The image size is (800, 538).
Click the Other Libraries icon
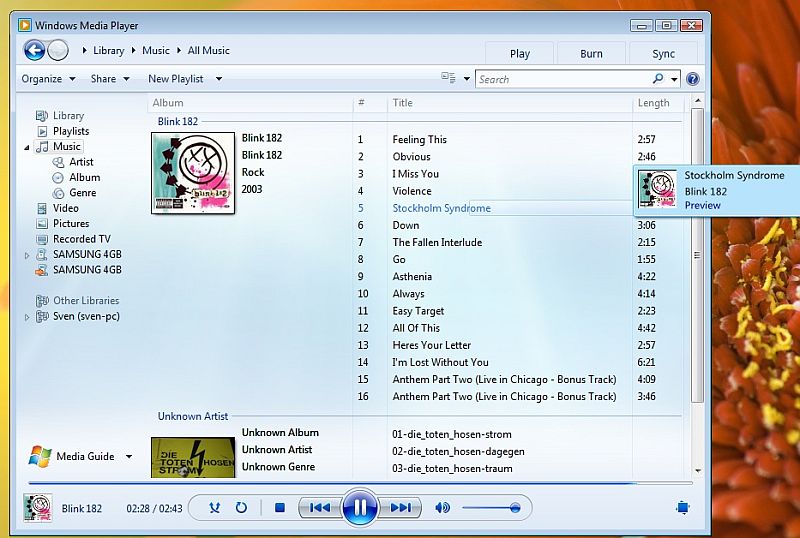pyautogui.click(x=42, y=301)
